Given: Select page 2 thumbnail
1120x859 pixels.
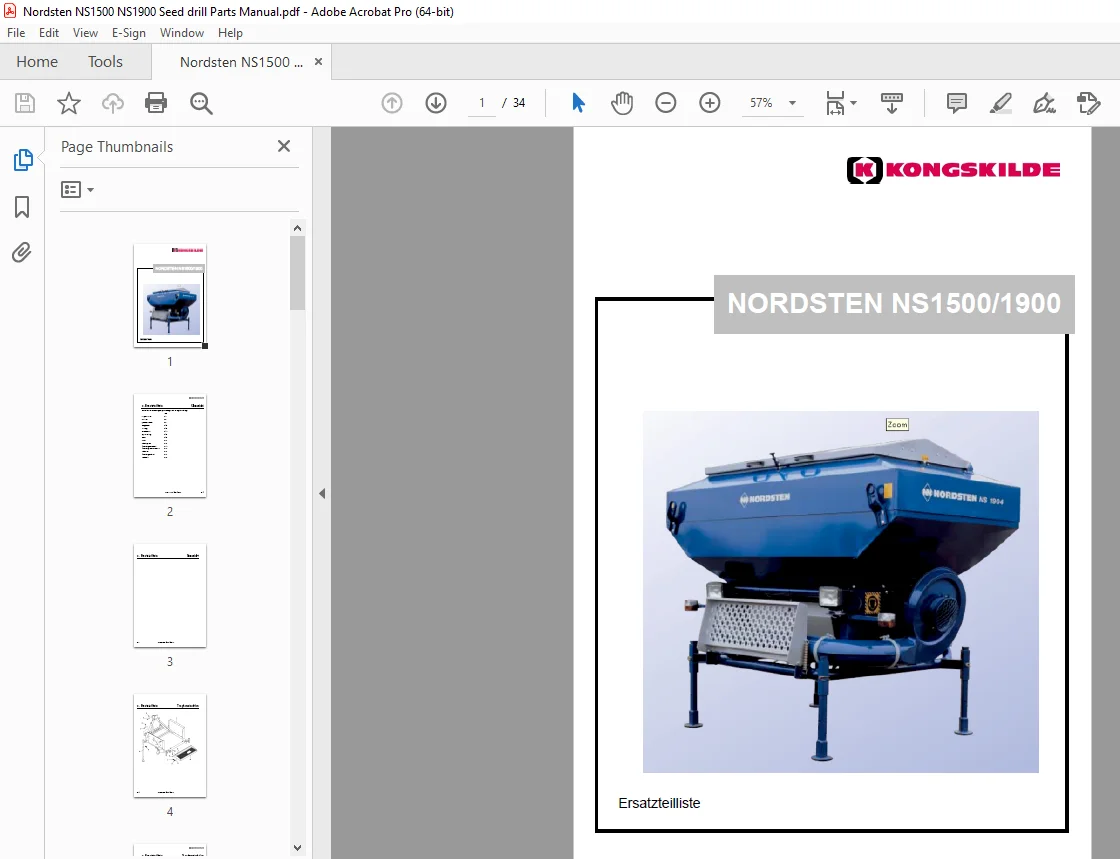Looking at the screenshot, I should (170, 446).
